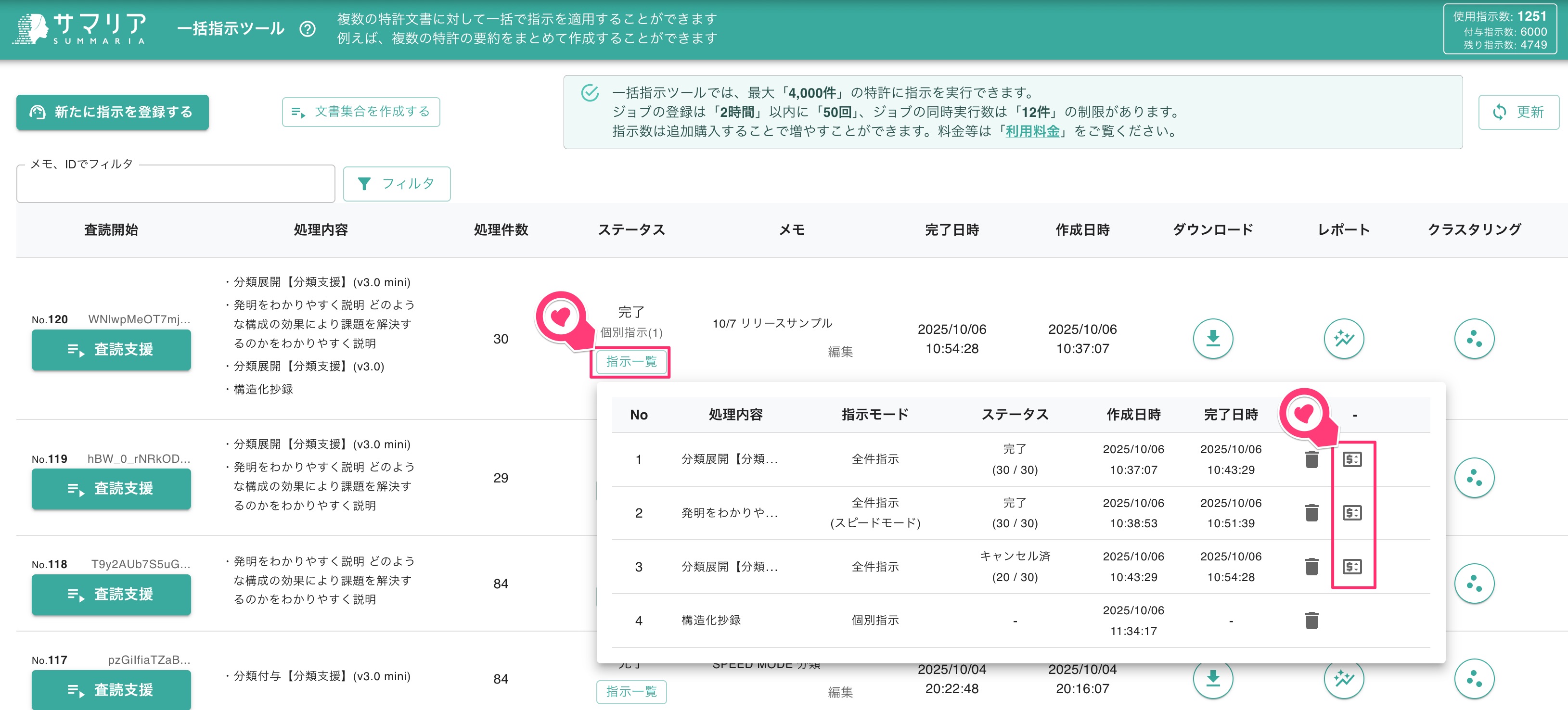Open the 利用料金 link
The image size is (1568, 710).
click(x=1032, y=131)
